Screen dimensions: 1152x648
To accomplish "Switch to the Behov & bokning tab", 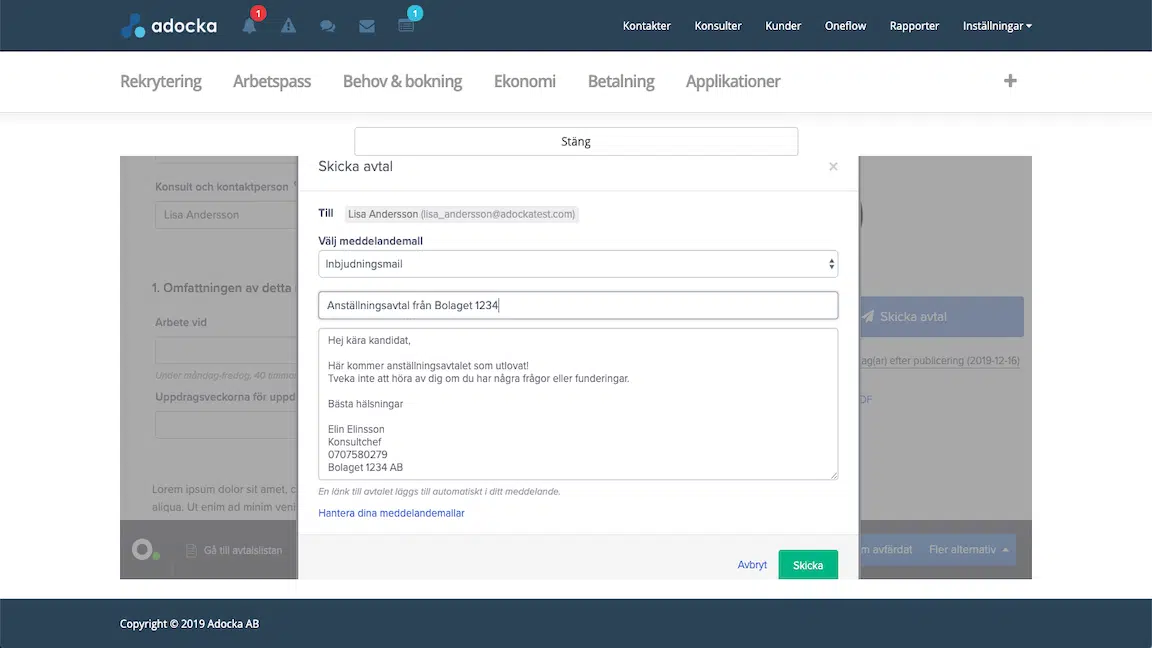I will tap(403, 82).
